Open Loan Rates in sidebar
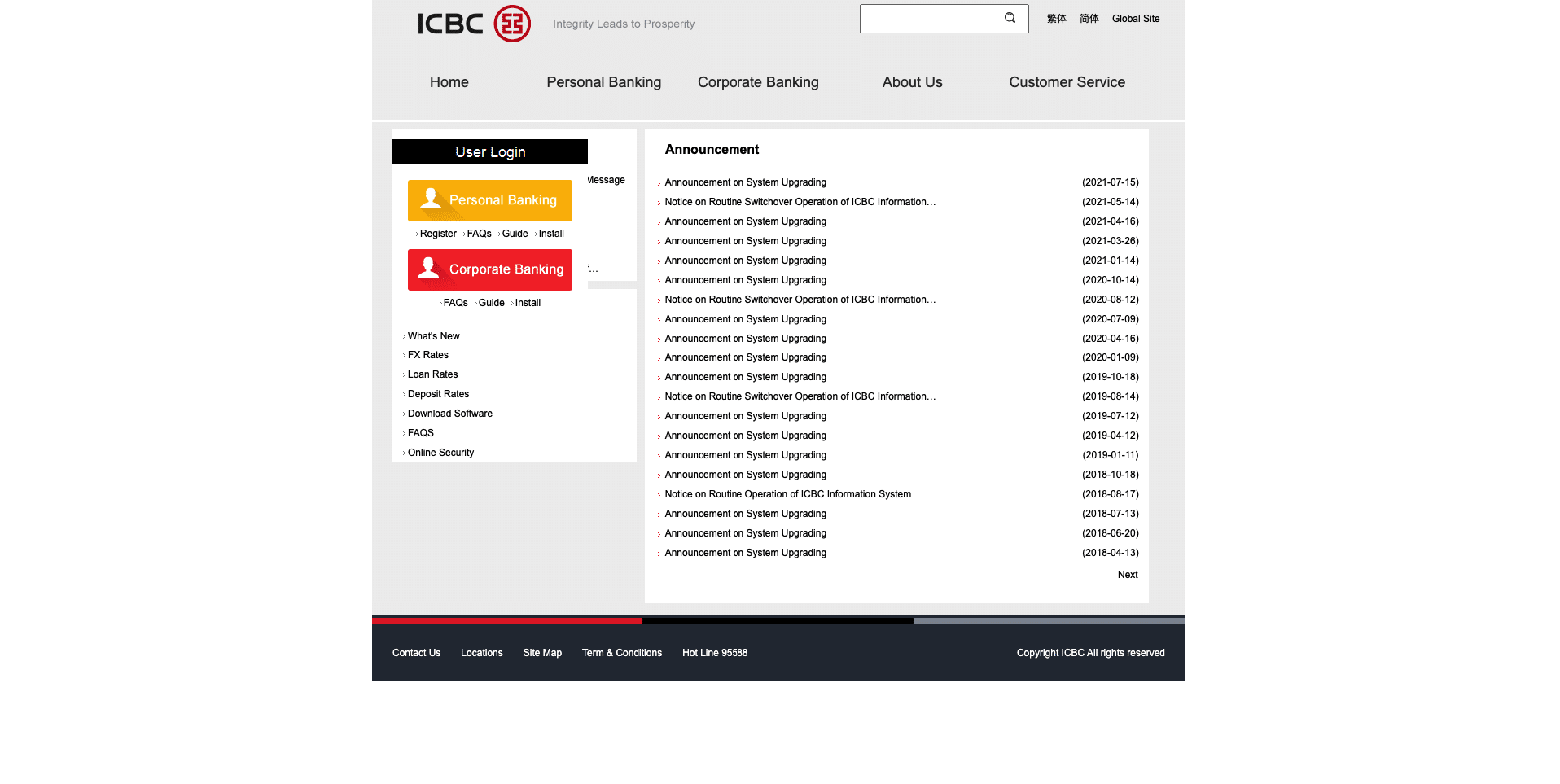 tap(432, 374)
